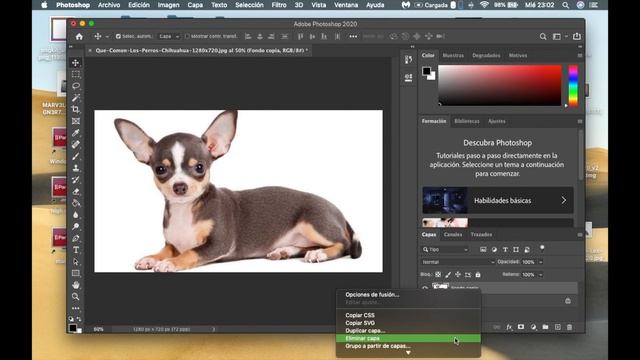Select the Eyedropper tool
This screenshot has width=640, height=360.
[x=76, y=133]
